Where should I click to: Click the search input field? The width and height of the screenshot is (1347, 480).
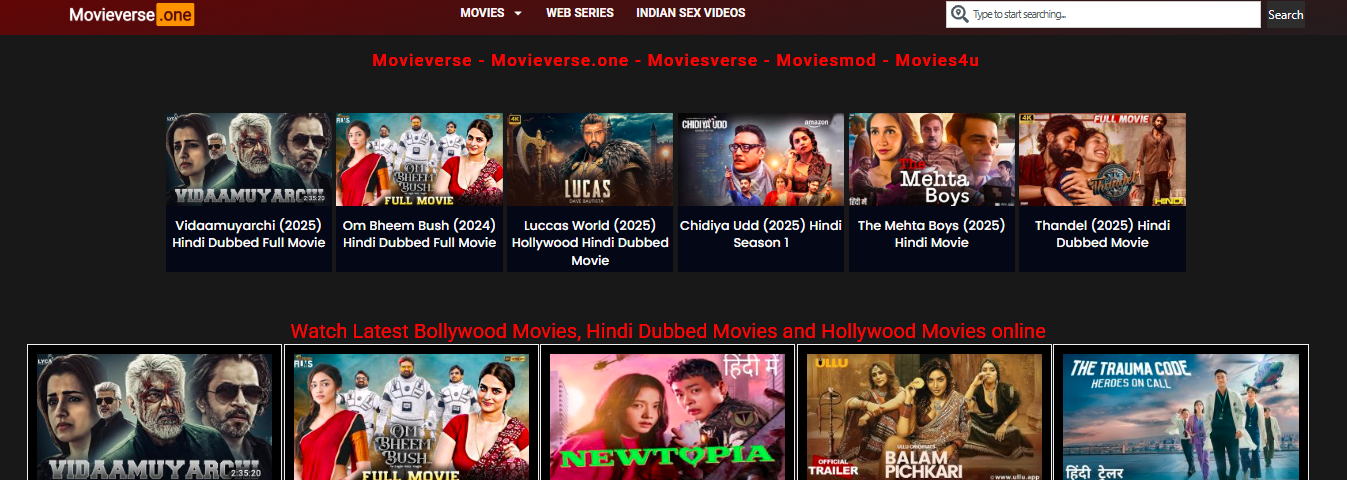(1103, 14)
